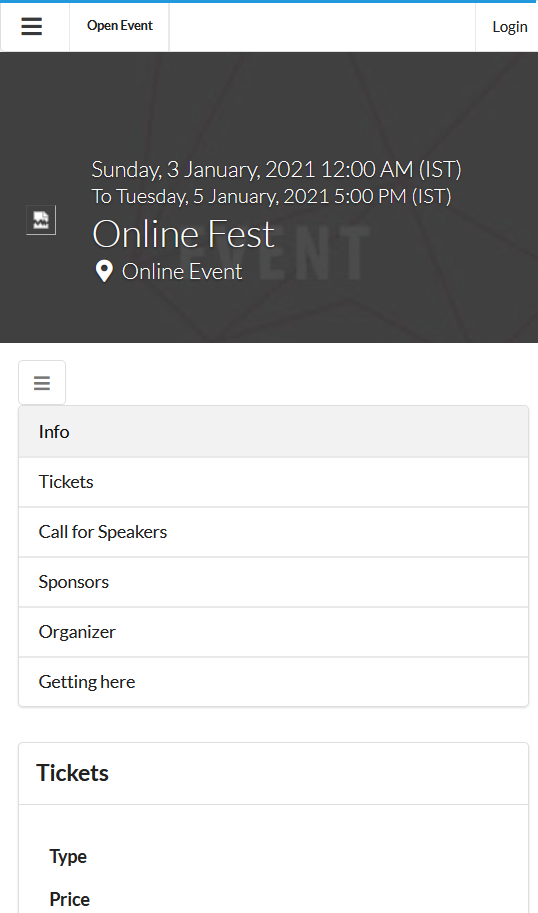Navigate to the Organizer section
This screenshot has height=913, width=538.
[273, 632]
